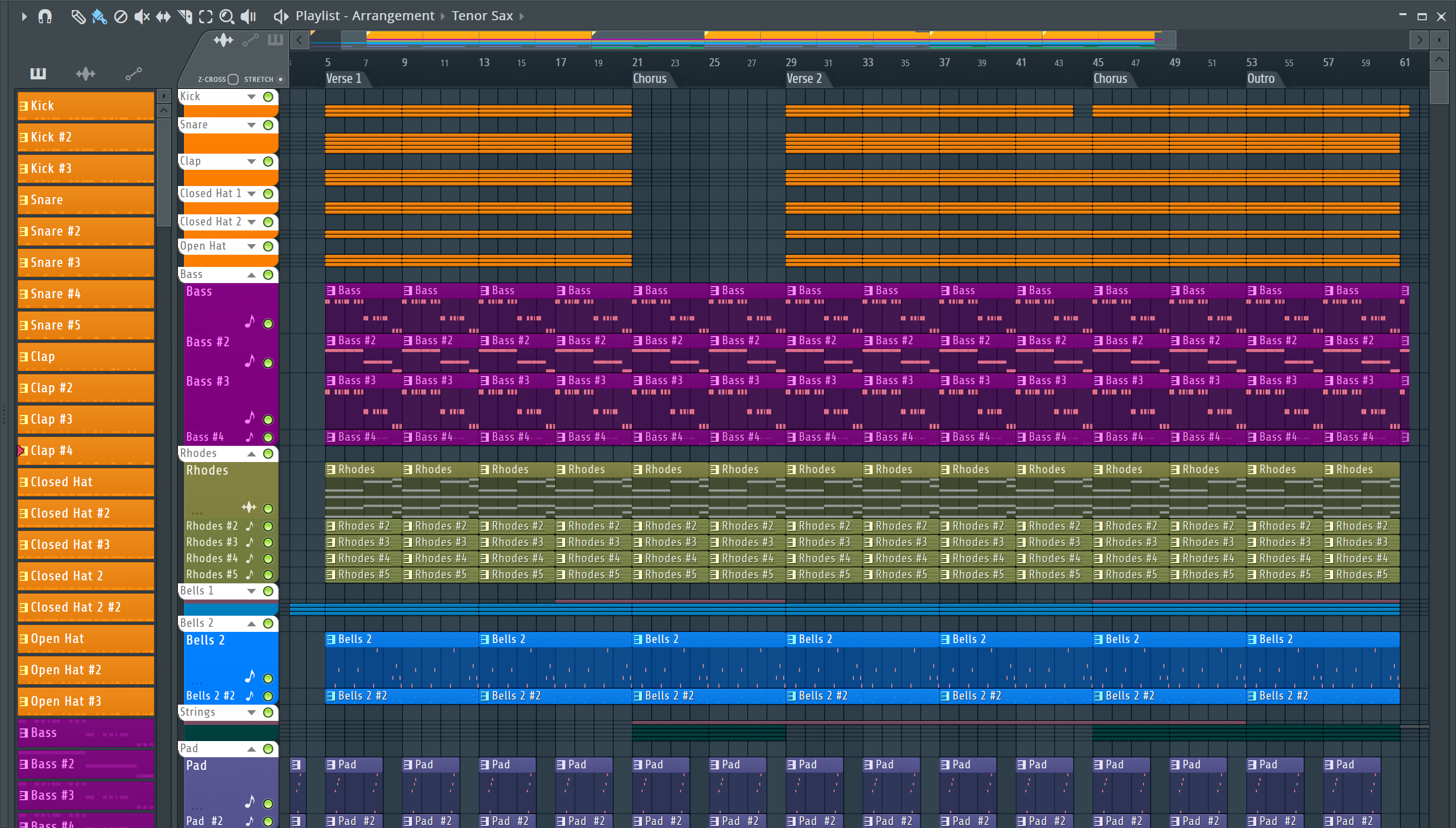
Task: Filter picker by piano pattern icon
Action: 38,73
